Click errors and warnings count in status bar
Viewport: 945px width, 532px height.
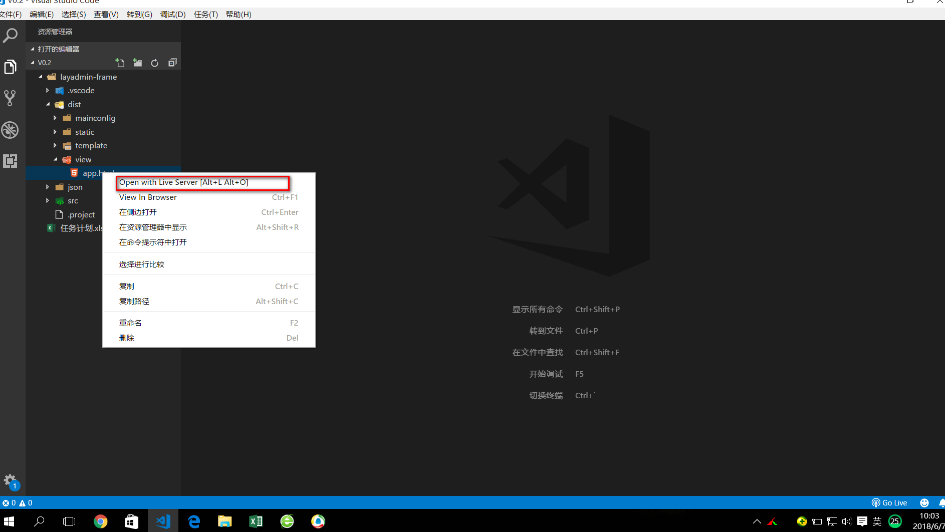point(17,503)
